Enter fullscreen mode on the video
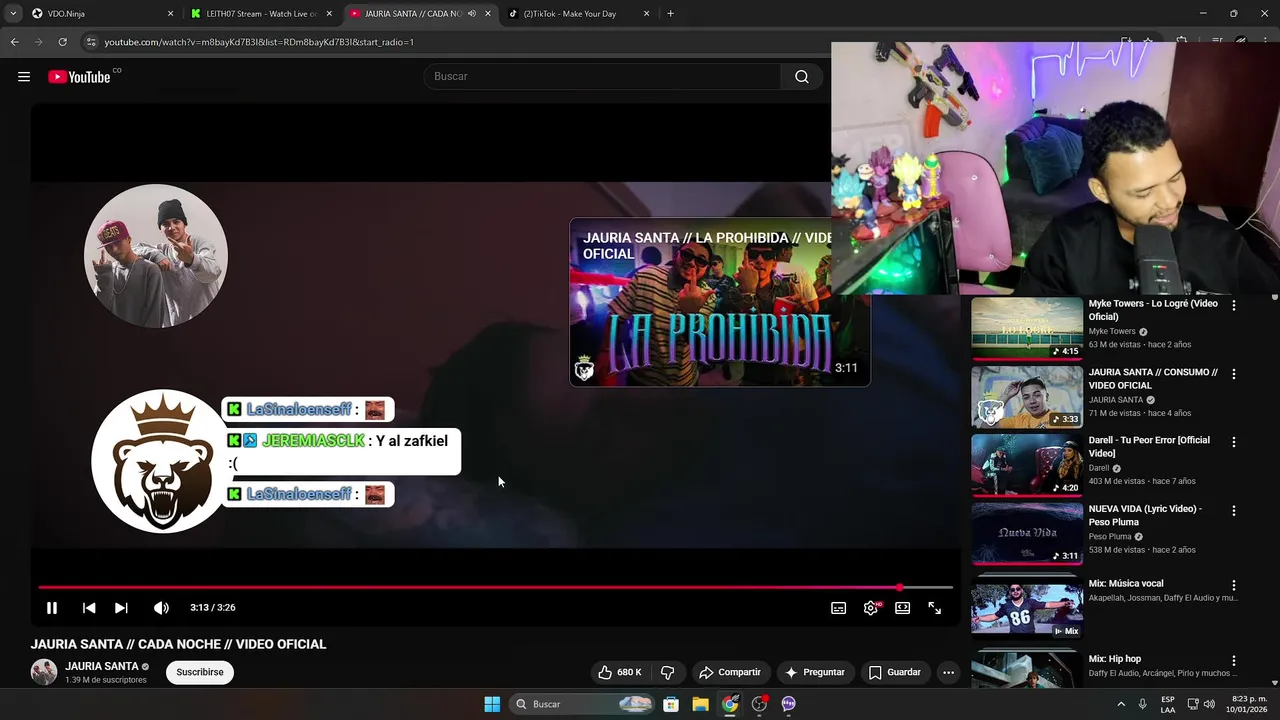1280x720 pixels. 935,608
